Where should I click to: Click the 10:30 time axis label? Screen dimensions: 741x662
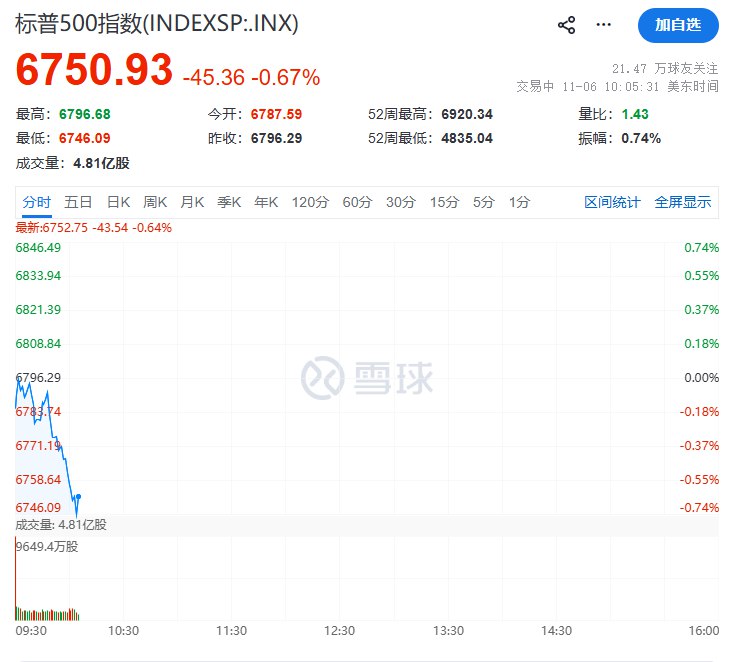(x=123, y=631)
